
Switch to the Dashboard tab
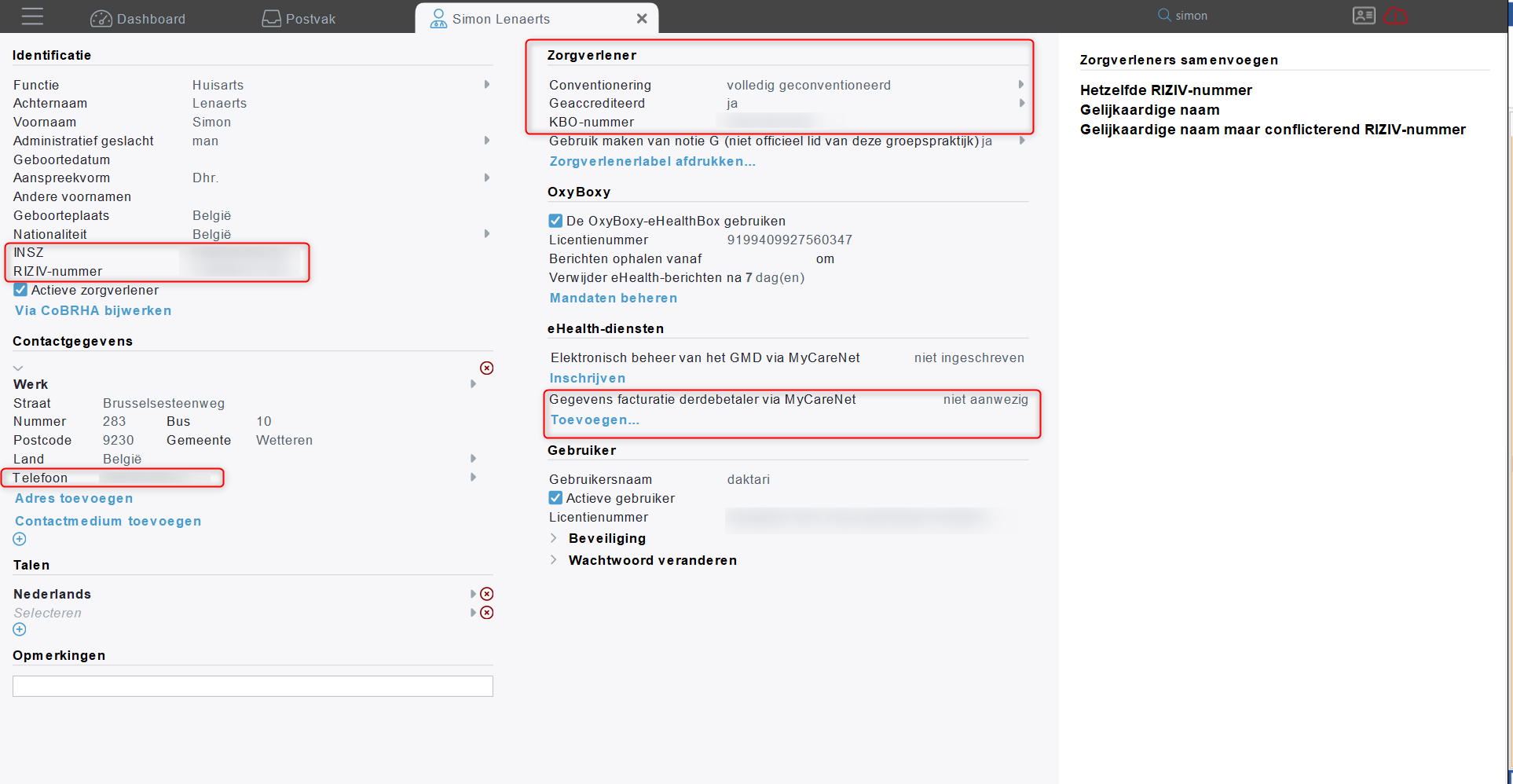tap(138, 18)
